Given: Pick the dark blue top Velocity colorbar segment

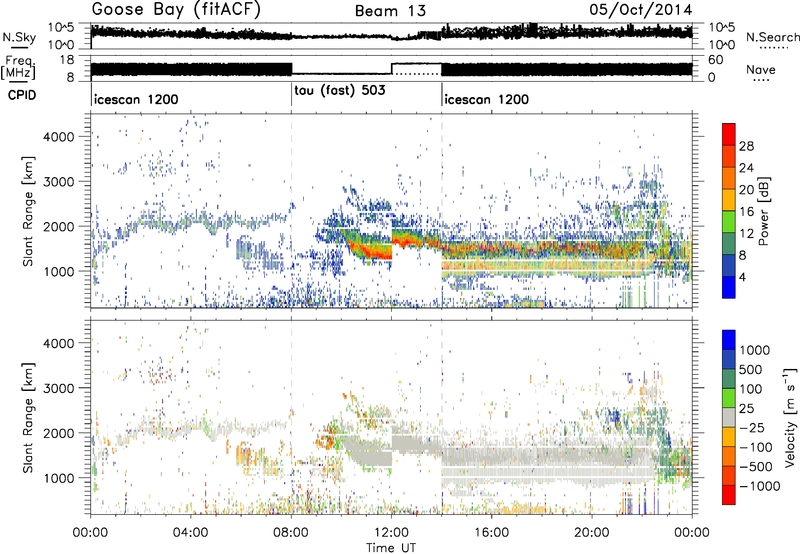Looking at the screenshot, I should [x=729, y=340].
